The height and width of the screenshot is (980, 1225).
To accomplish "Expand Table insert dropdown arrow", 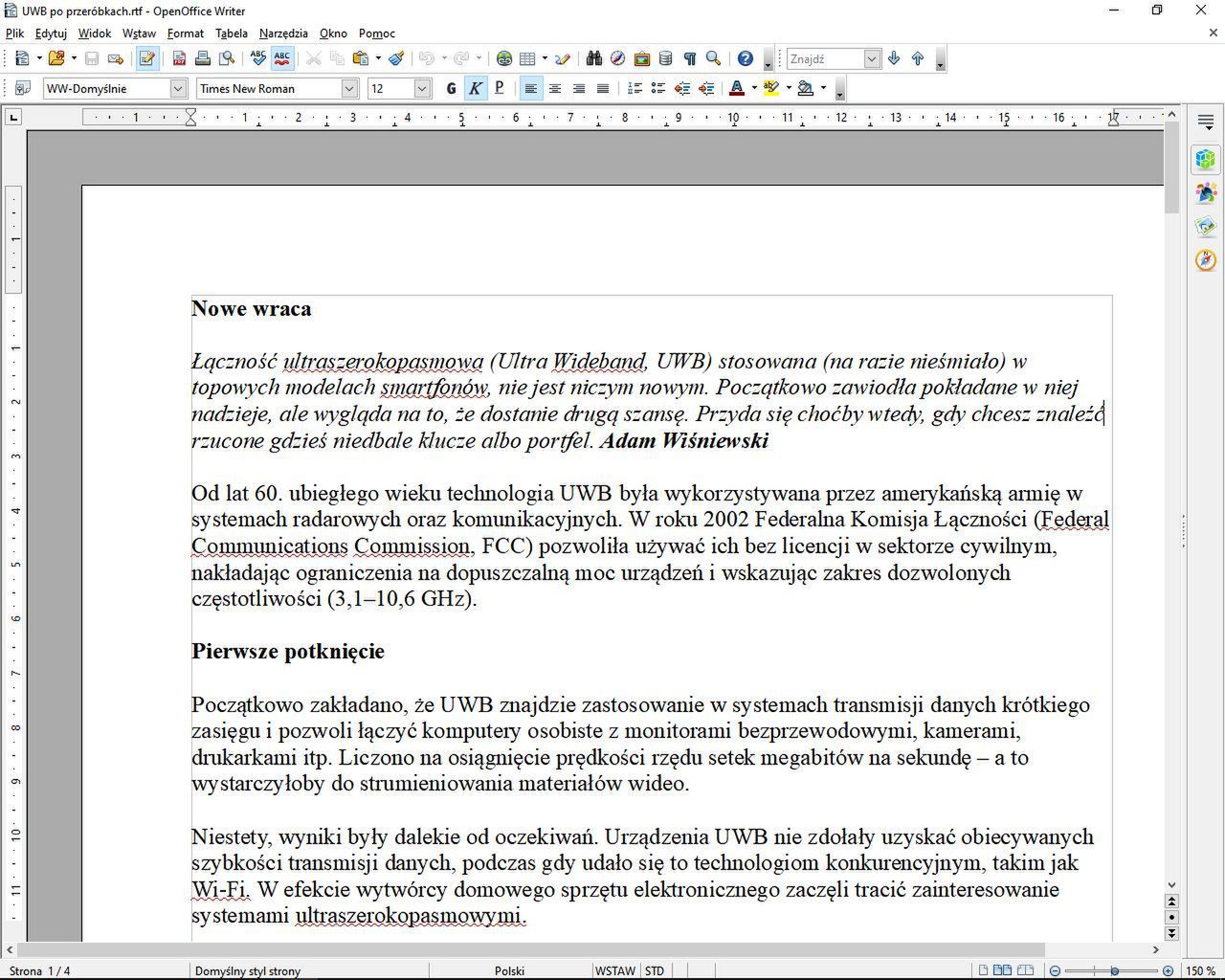I will [x=545, y=58].
